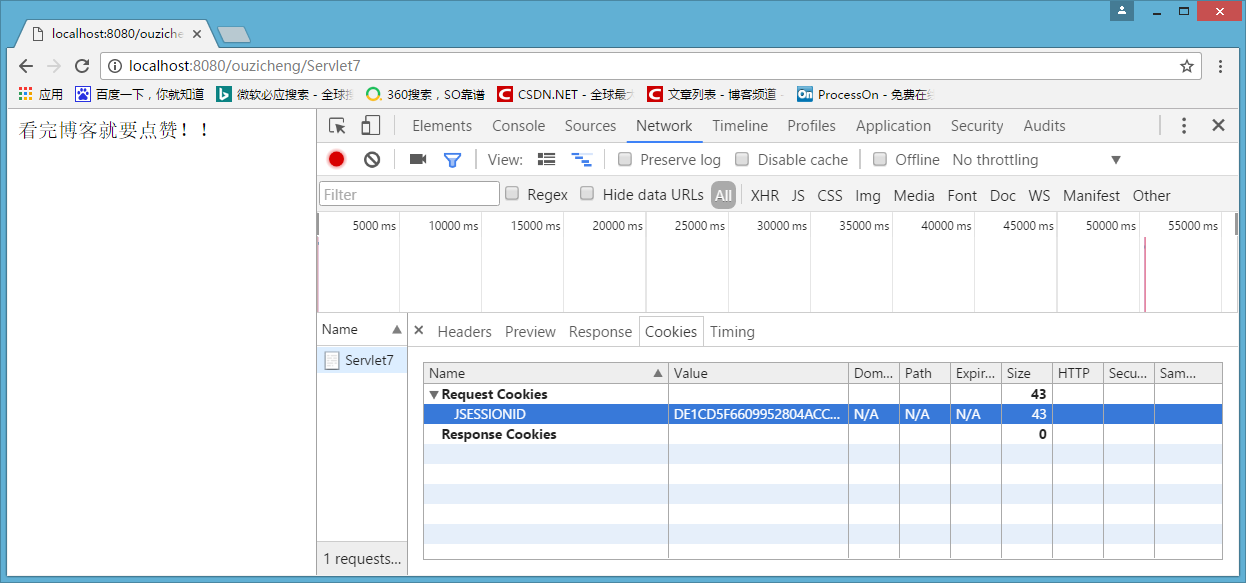Viewport: 1246px width, 583px height.
Task: Enable the Disable cache checkbox
Action: tap(742, 159)
